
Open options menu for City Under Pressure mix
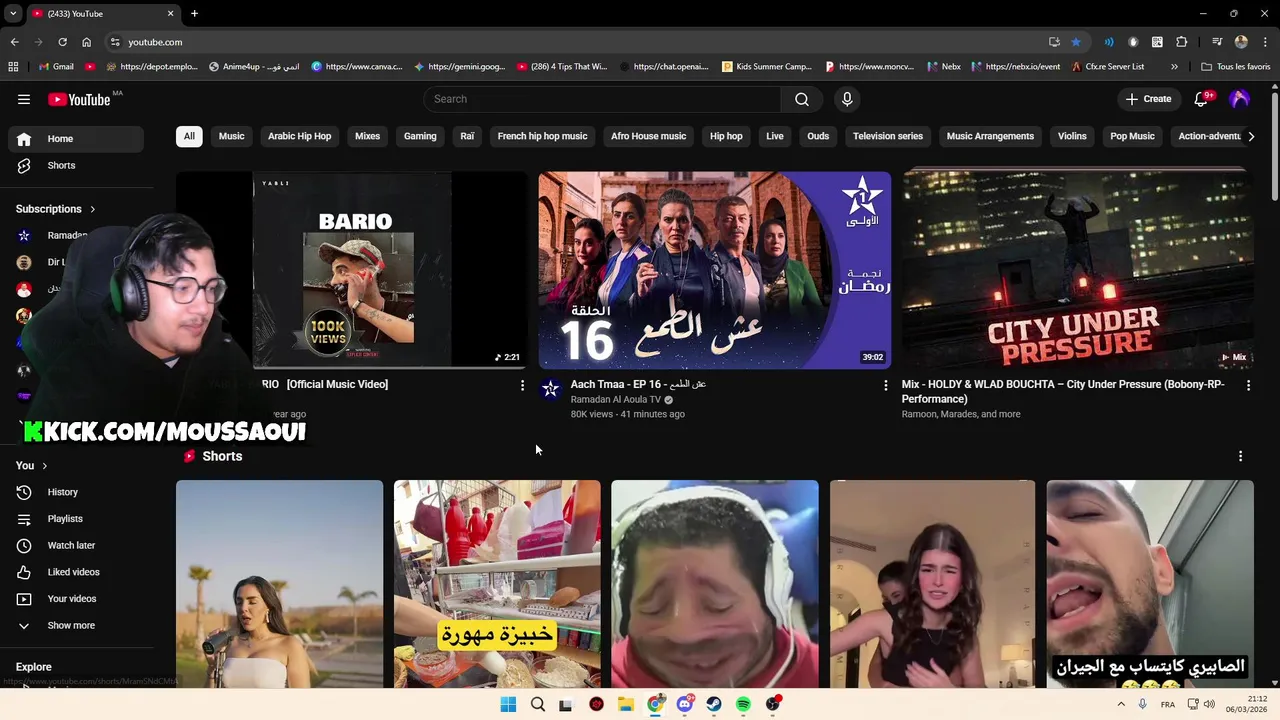(x=1248, y=385)
